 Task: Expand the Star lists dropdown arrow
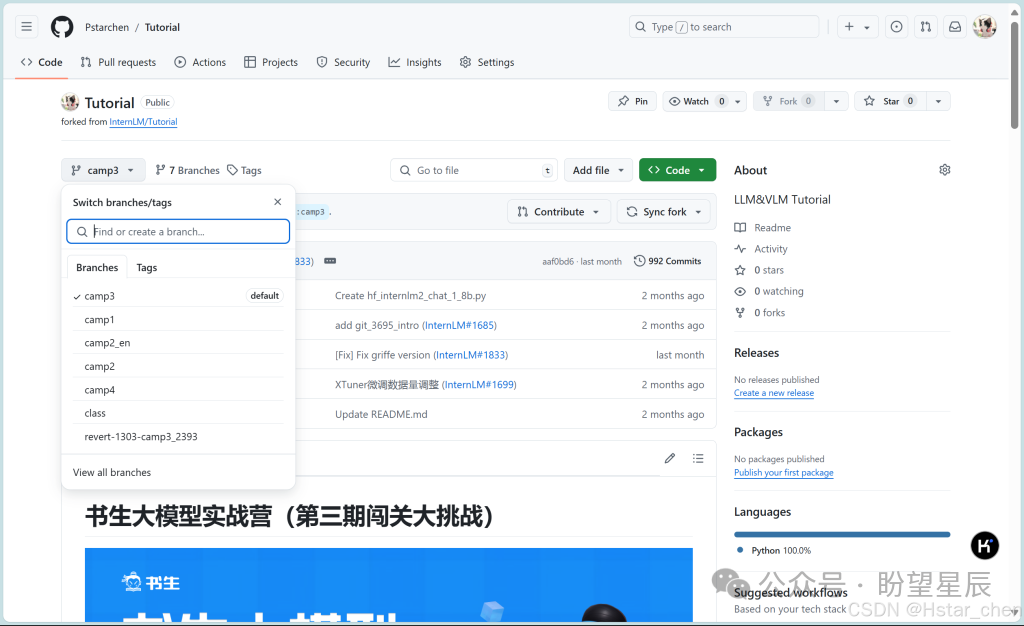point(938,101)
